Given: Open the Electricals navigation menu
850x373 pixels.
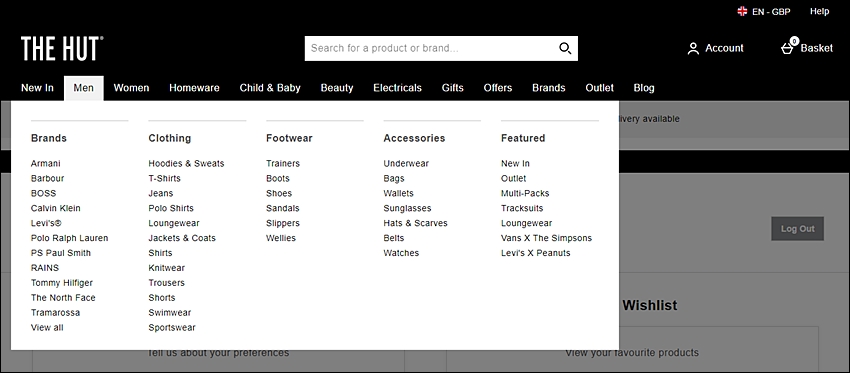Looking at the screenshot, I should click(397, 88).
